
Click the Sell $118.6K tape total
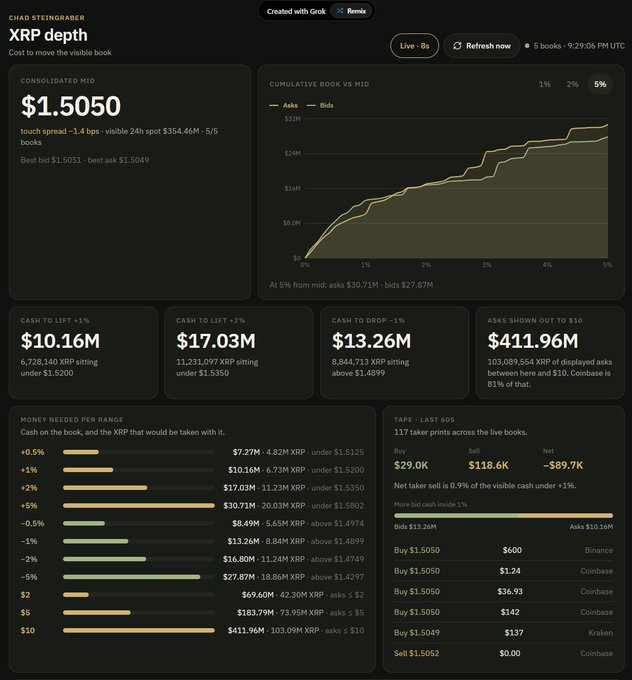(x=488, y=465)
